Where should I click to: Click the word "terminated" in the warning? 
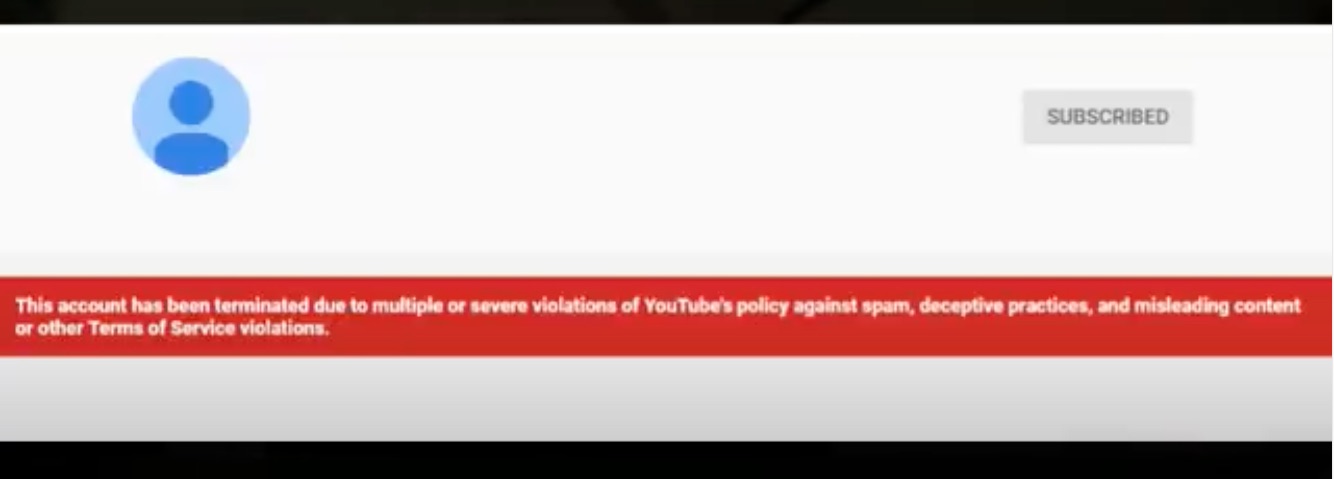(x=245, y=306)
